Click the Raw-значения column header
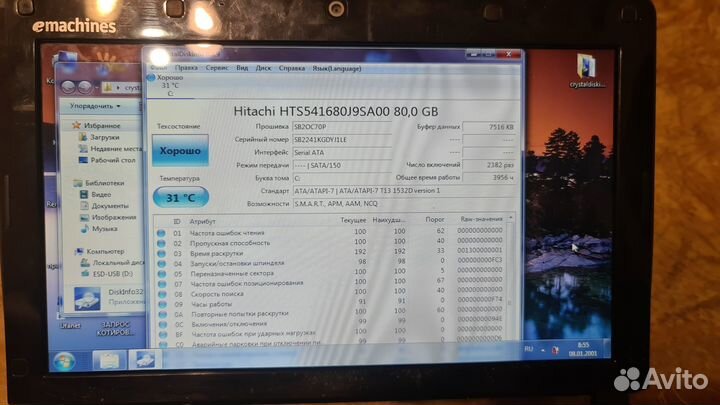 (x=481, y=219)
